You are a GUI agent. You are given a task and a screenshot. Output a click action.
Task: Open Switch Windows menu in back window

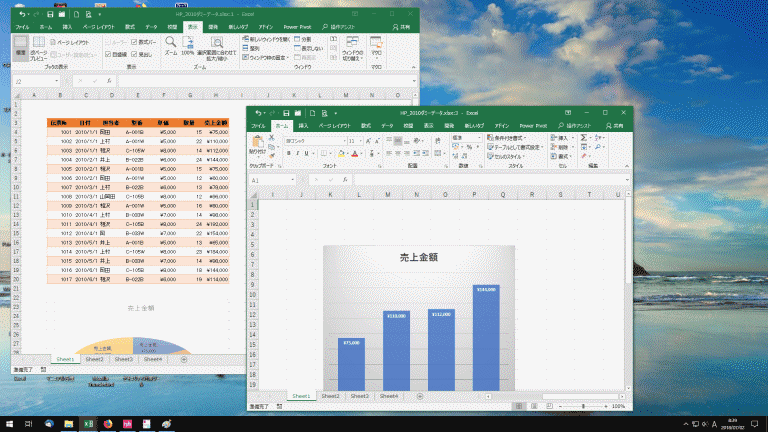(352, 48)
